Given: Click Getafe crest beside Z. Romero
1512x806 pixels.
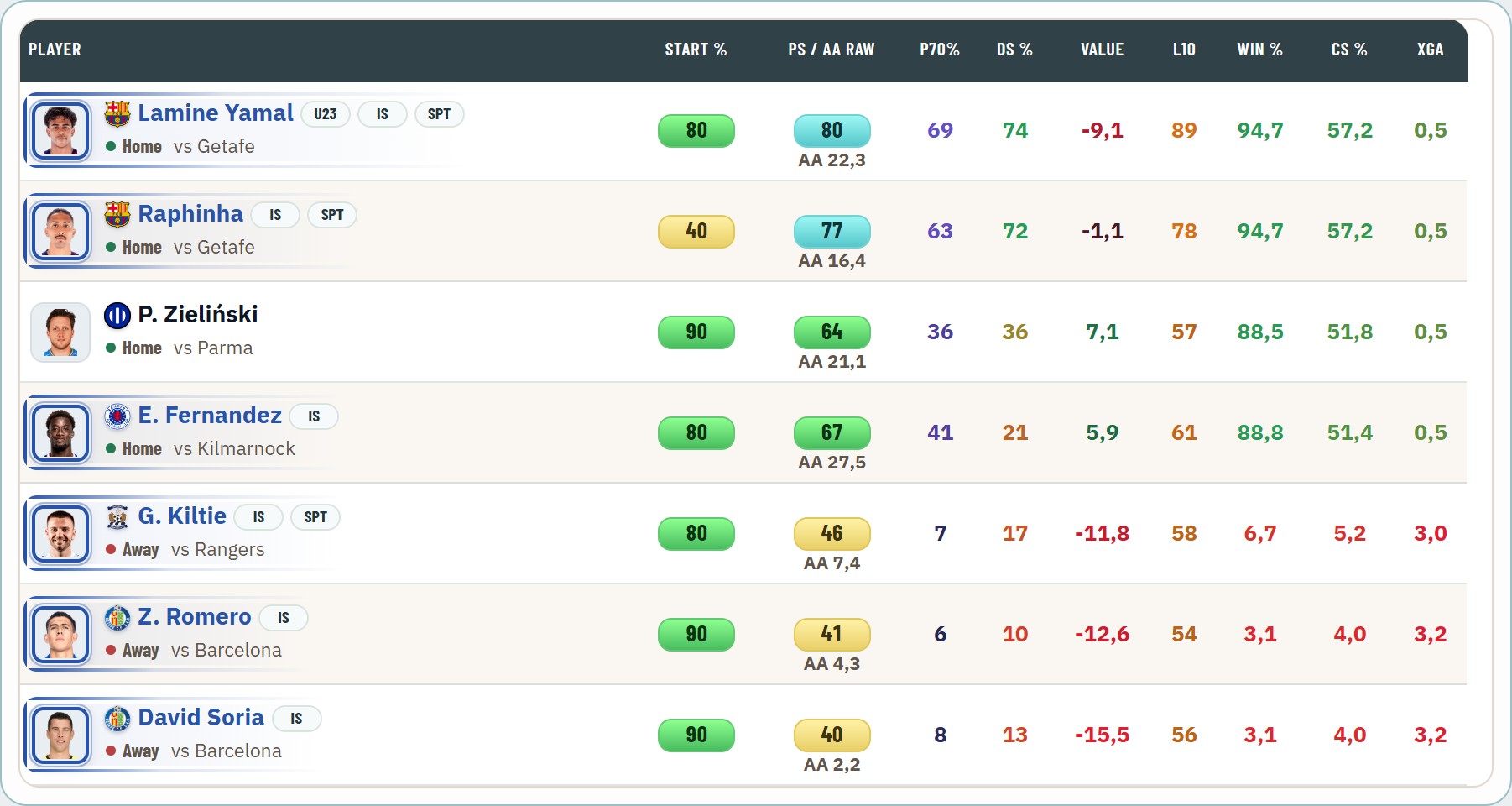Looking at the screenshot, I should (117, 617).
